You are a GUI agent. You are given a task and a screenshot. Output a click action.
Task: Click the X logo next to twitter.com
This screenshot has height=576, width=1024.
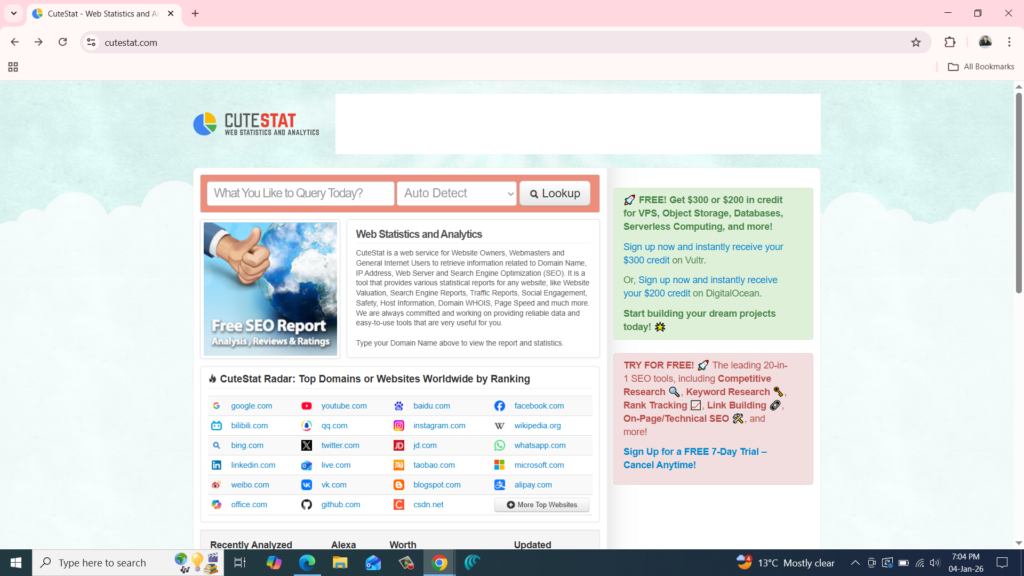click(x=307, y=445)
